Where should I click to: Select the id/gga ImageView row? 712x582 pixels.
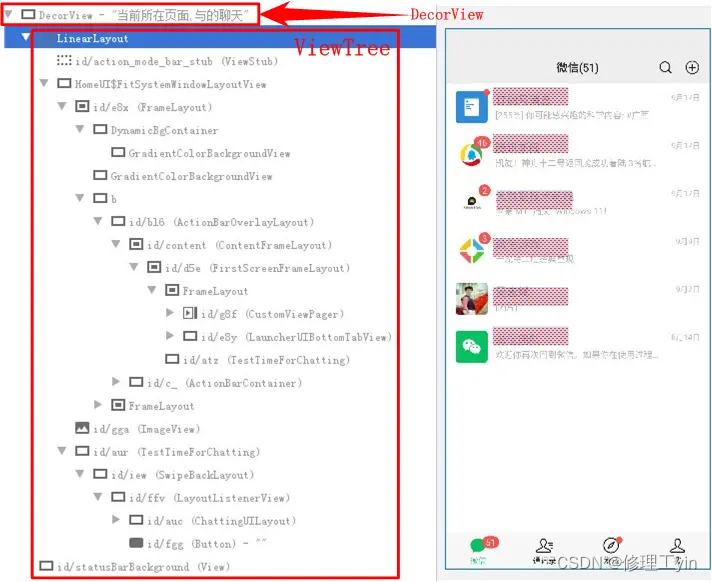(138, 429)
